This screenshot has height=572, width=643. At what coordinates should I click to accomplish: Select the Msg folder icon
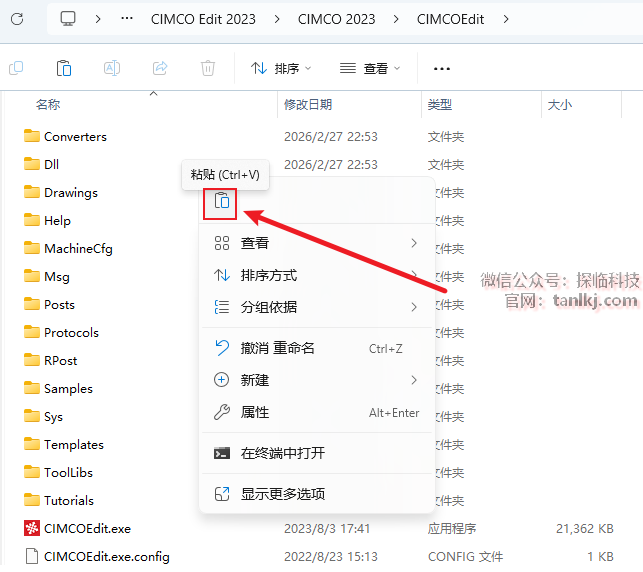tap(32, 276)
